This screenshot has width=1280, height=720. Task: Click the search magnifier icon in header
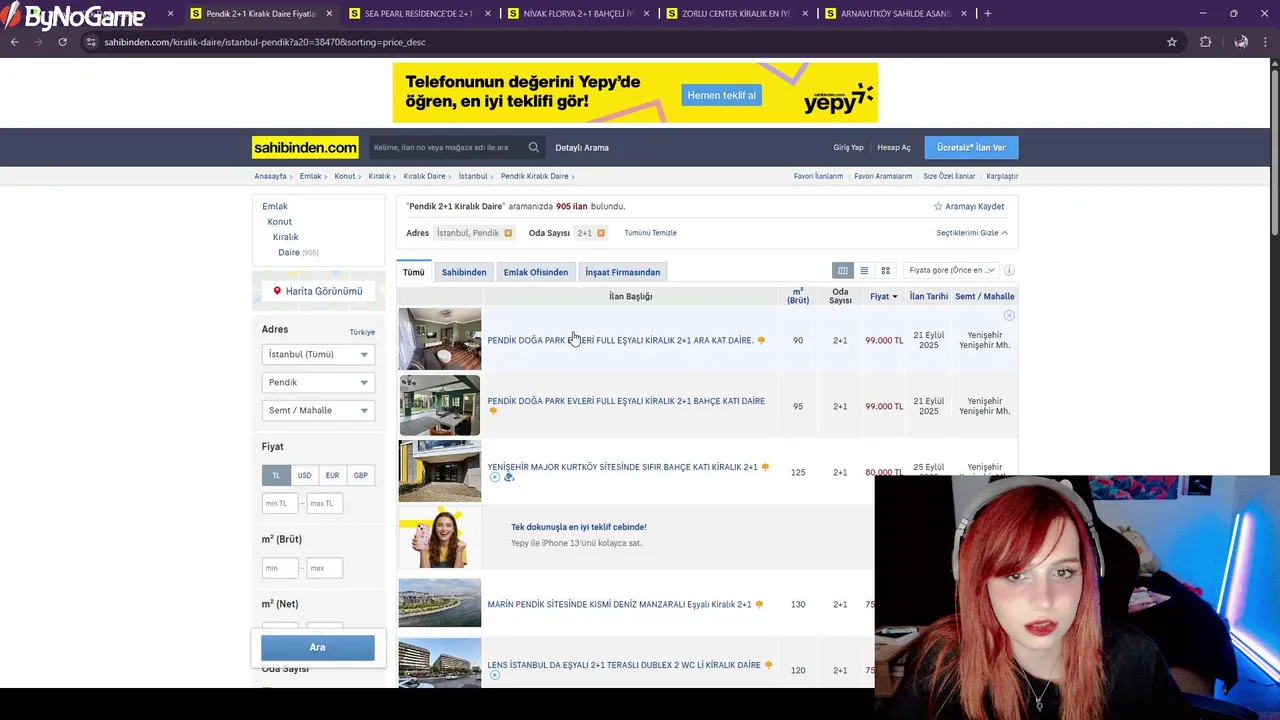tap(534, 147)
